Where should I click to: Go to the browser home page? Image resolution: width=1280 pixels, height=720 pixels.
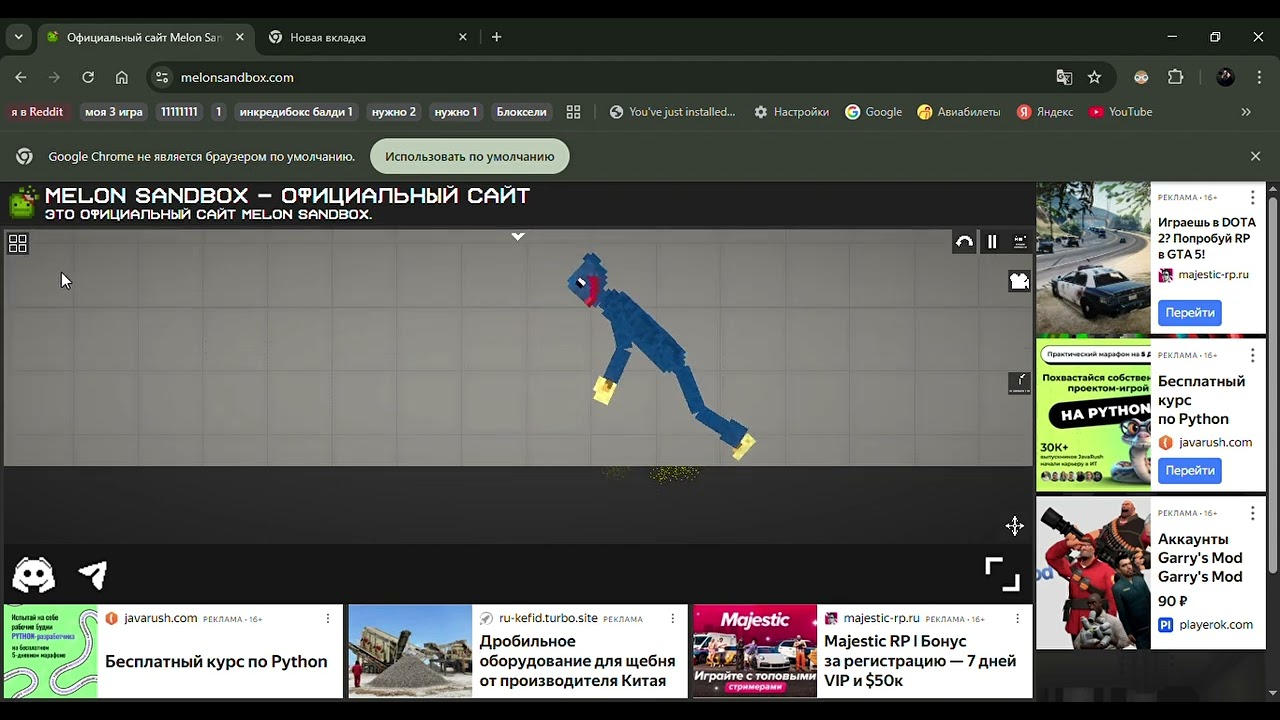(x=122, y=77)
